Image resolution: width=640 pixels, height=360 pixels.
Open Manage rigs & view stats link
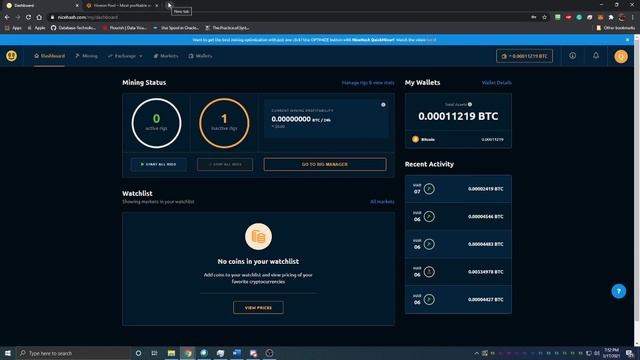368,83
